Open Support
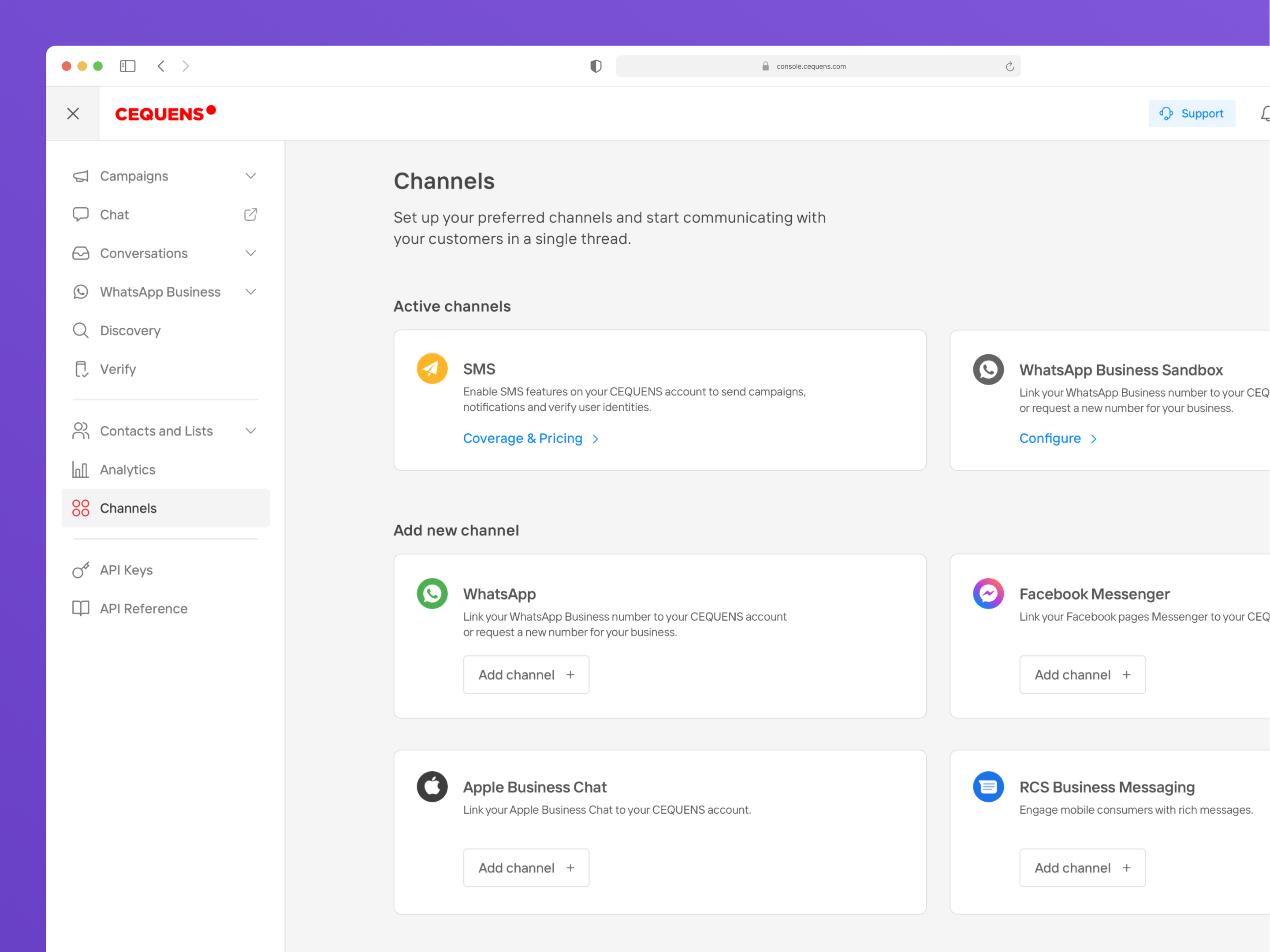Viewport: 1270px width, 952px height. pyautogui.click(x=1192, y=114)
